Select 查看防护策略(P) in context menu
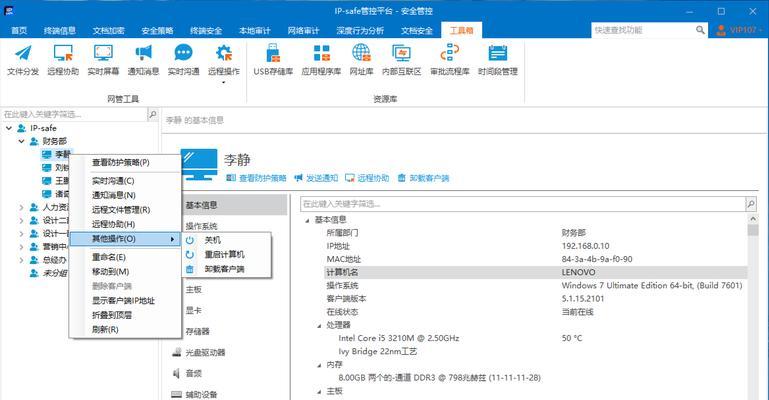 (x=126, y=162)
